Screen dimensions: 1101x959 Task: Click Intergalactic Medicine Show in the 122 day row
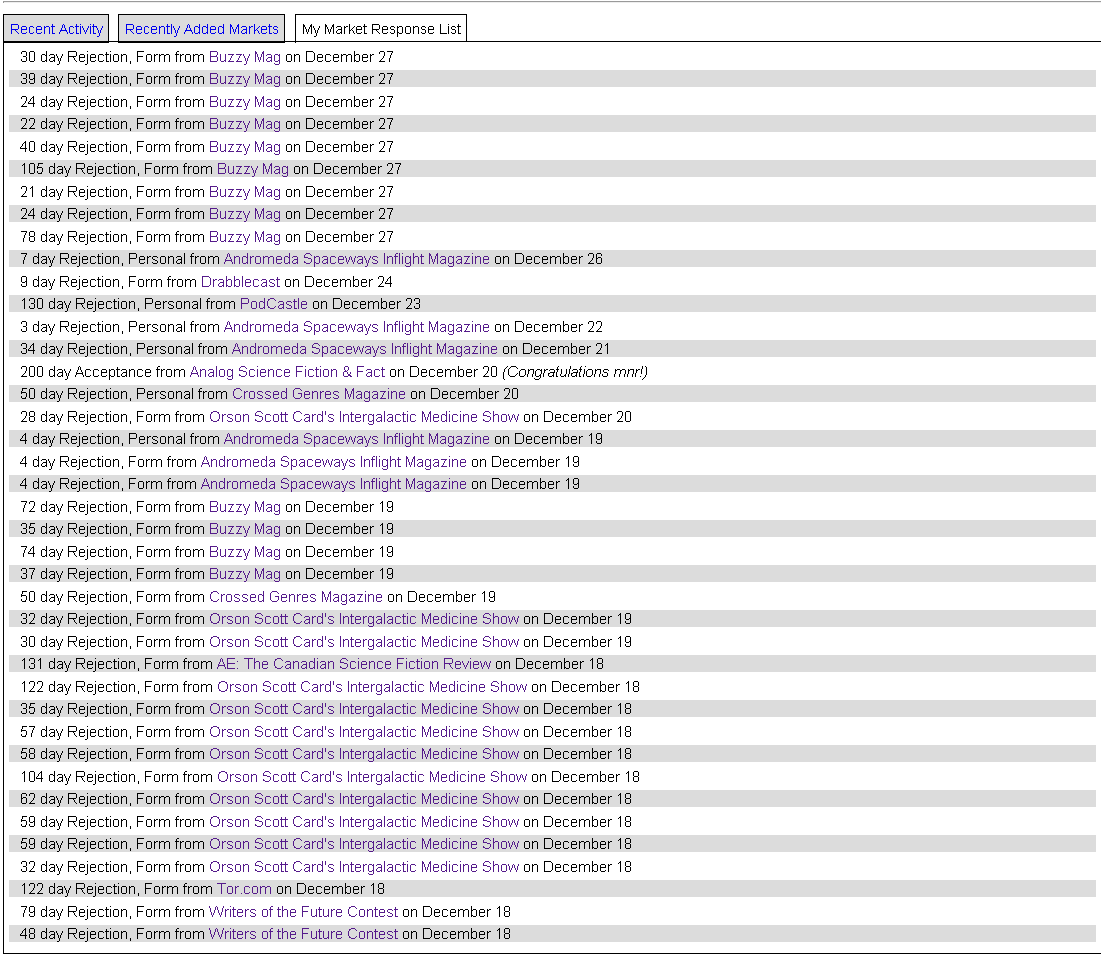click(372, 687)
